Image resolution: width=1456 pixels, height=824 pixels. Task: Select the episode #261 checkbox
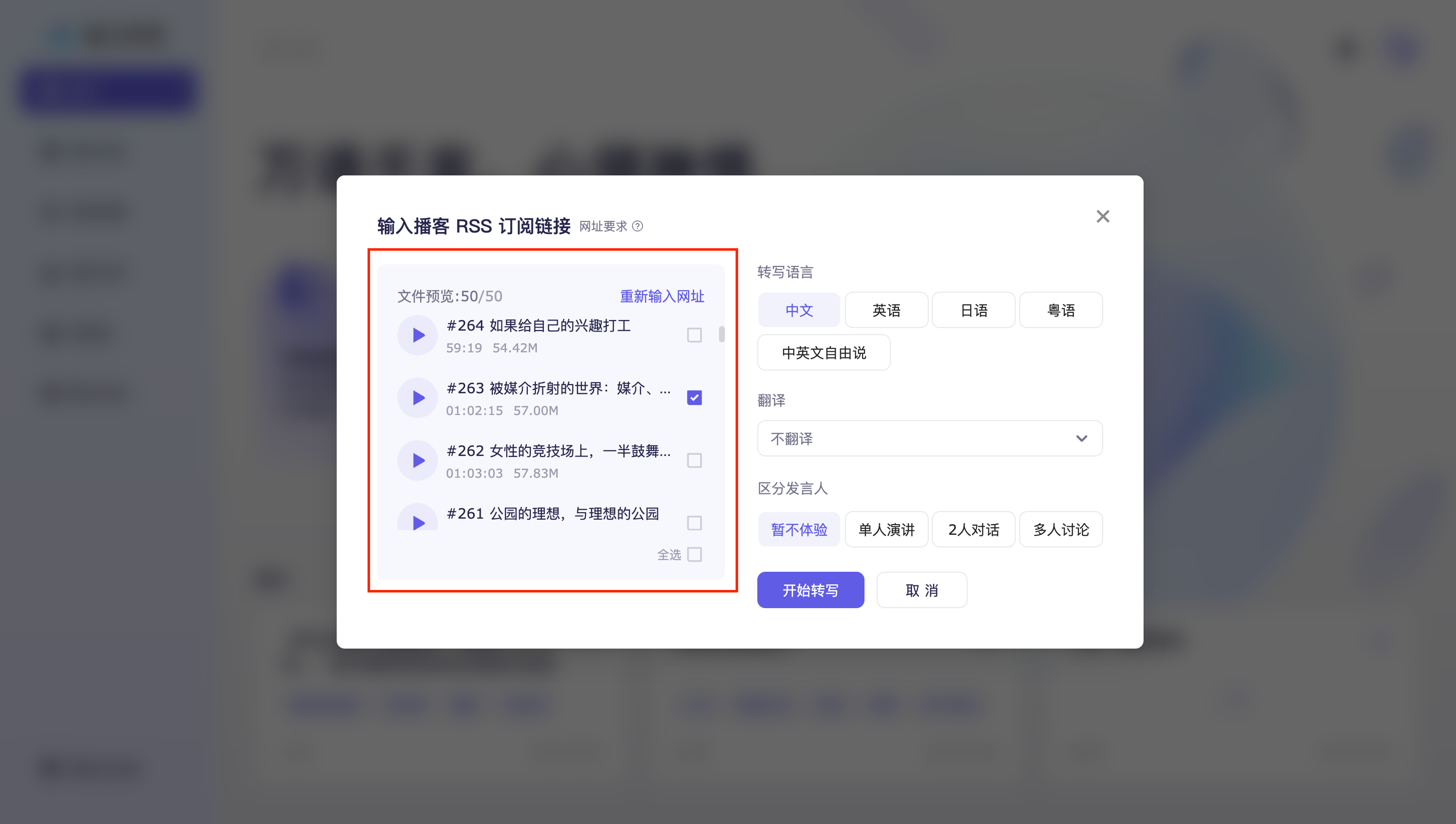click(x=694, y=523)
